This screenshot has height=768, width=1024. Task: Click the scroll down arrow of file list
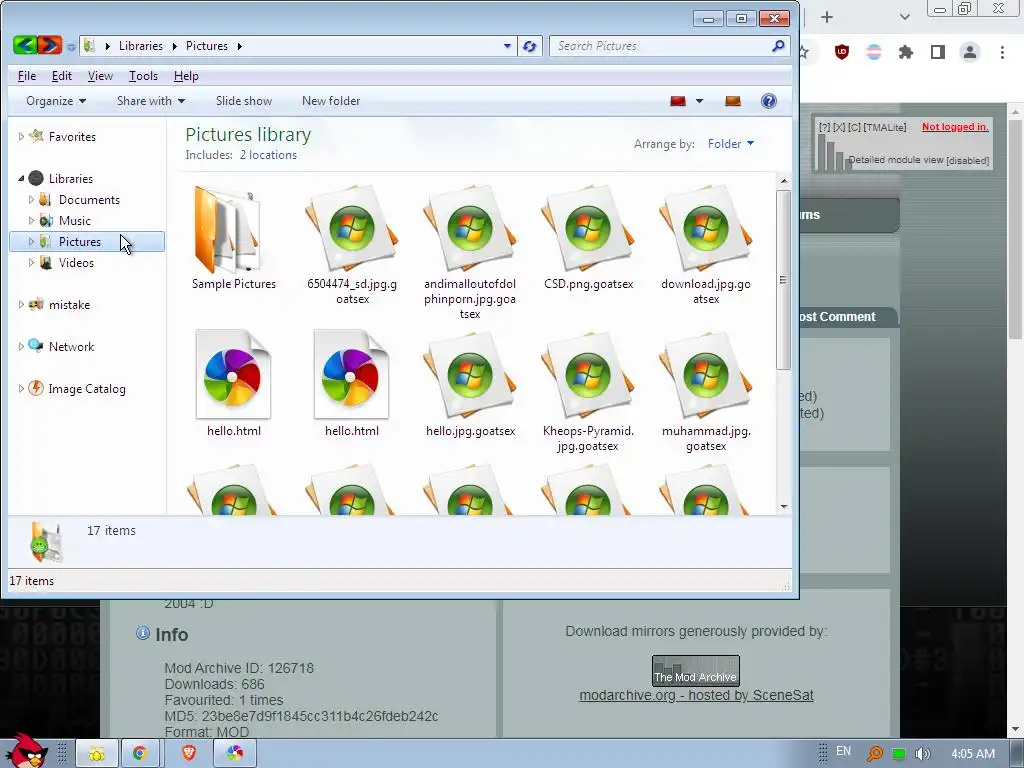tap(784, 507)
